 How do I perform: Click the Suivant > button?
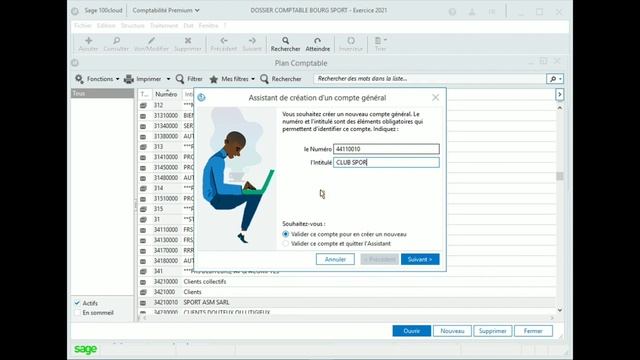pos(420,259)
